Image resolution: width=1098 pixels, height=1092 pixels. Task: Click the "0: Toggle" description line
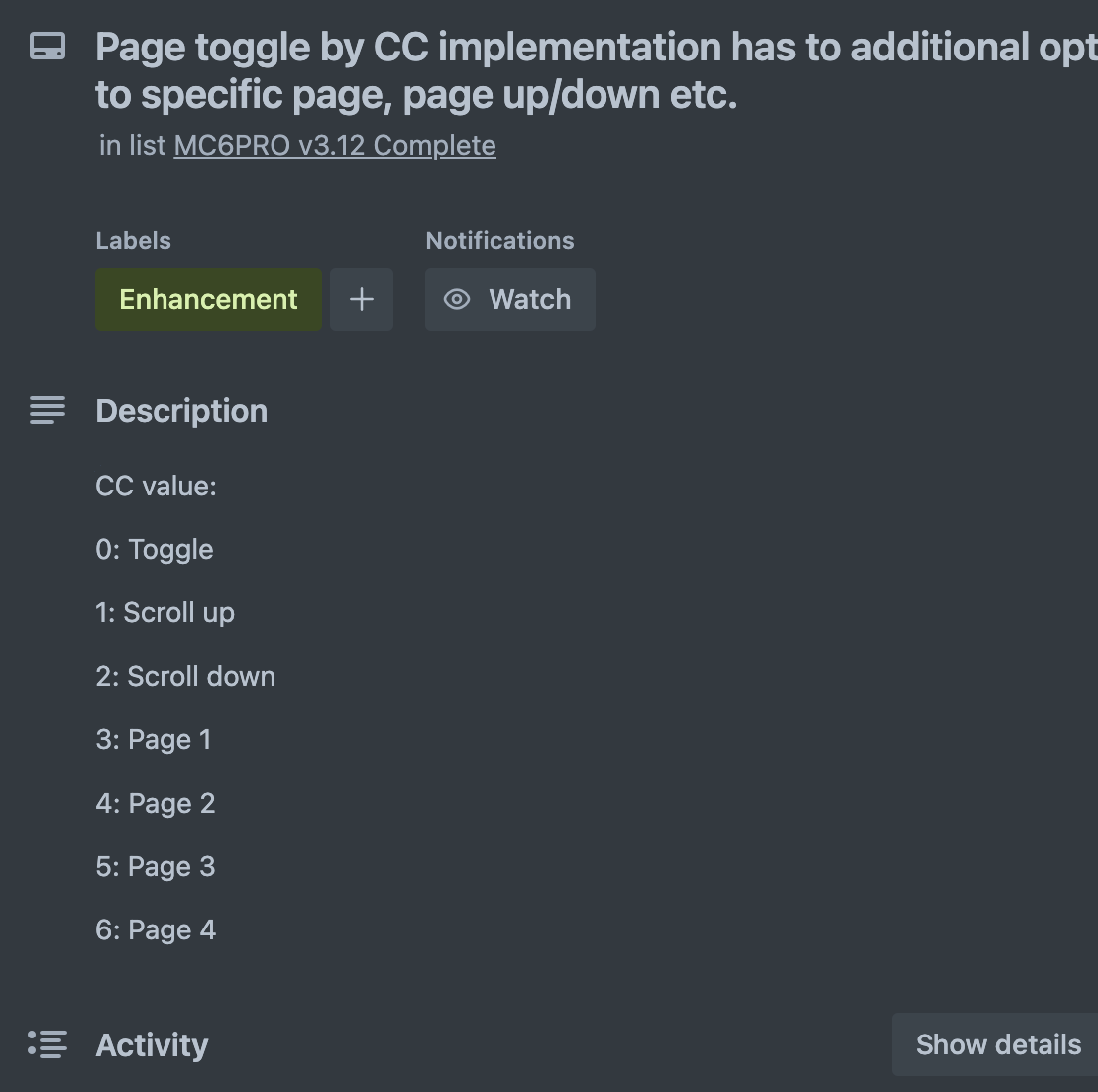pyautogui.click(x=155, y=549)
